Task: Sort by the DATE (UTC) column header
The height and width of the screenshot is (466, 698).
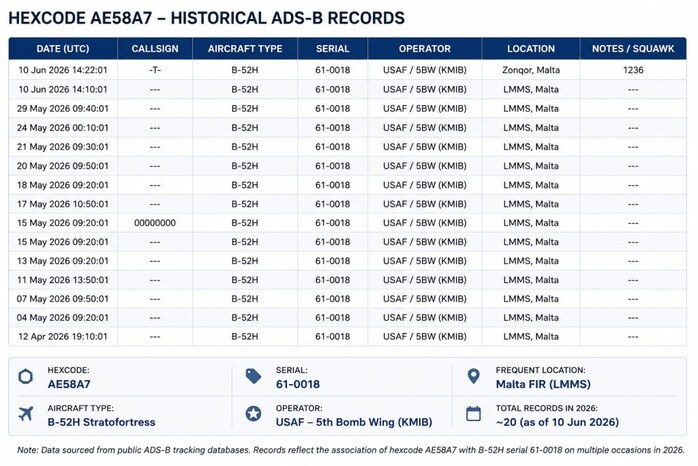Action: pos(63,49)
